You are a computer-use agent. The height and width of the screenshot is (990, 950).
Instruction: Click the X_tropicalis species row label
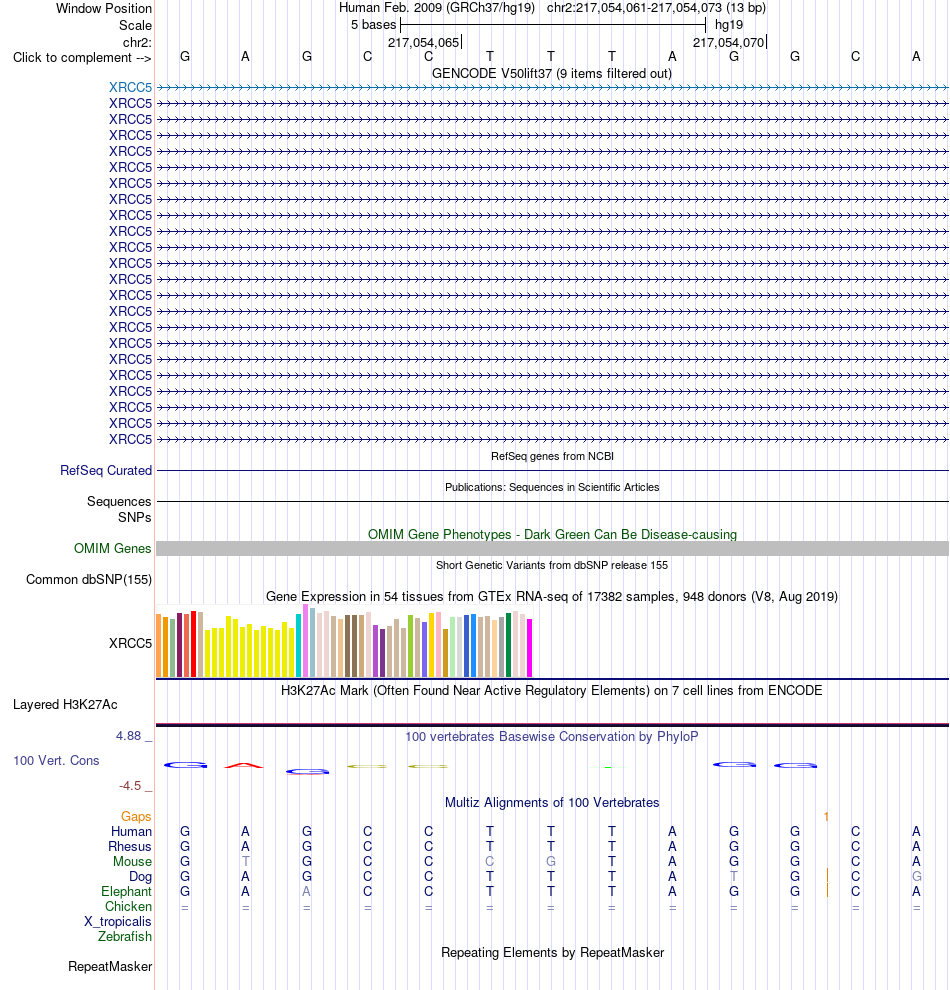coord(117,922)
